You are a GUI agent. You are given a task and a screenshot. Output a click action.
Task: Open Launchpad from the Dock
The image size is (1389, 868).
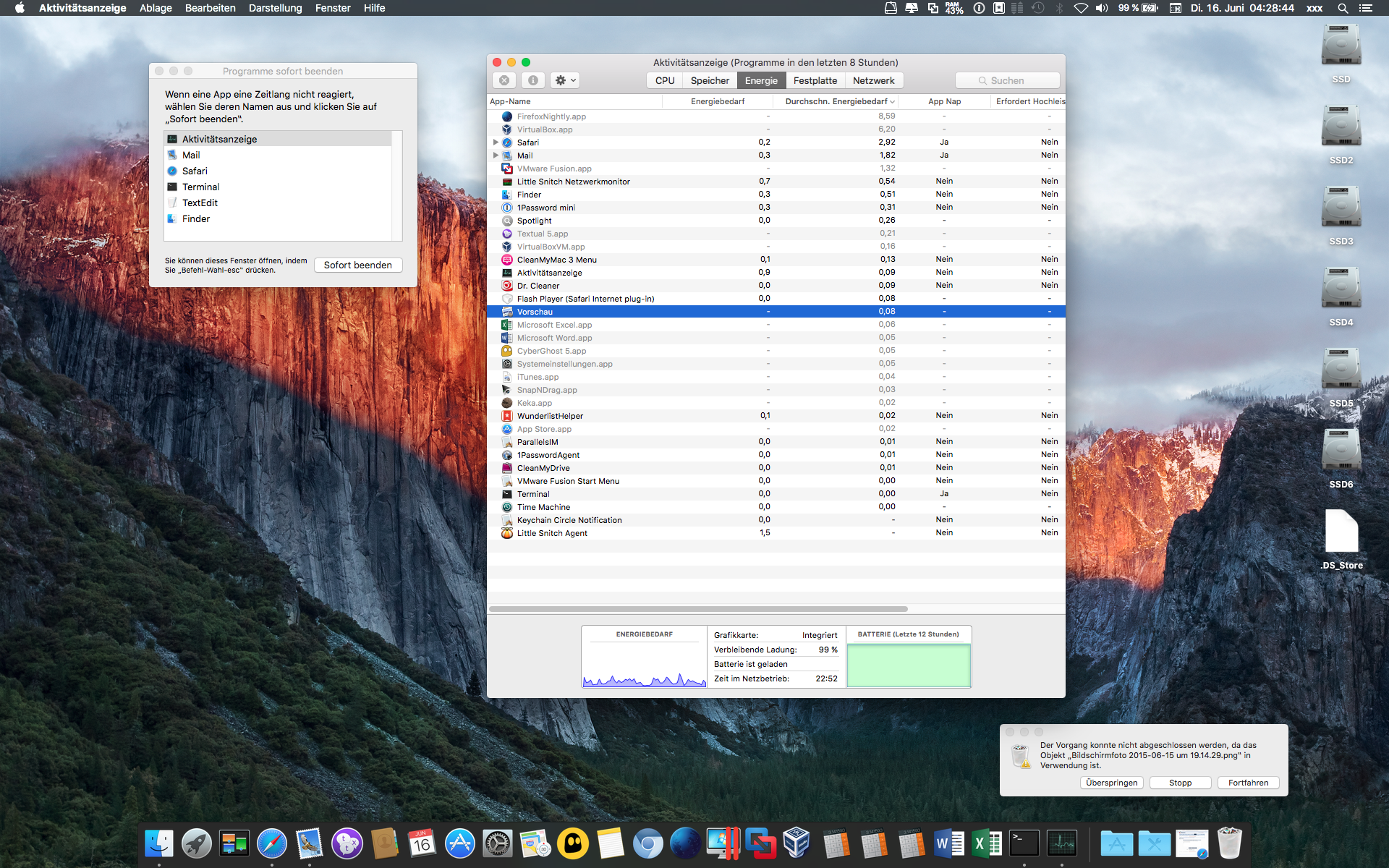(197, 843)
